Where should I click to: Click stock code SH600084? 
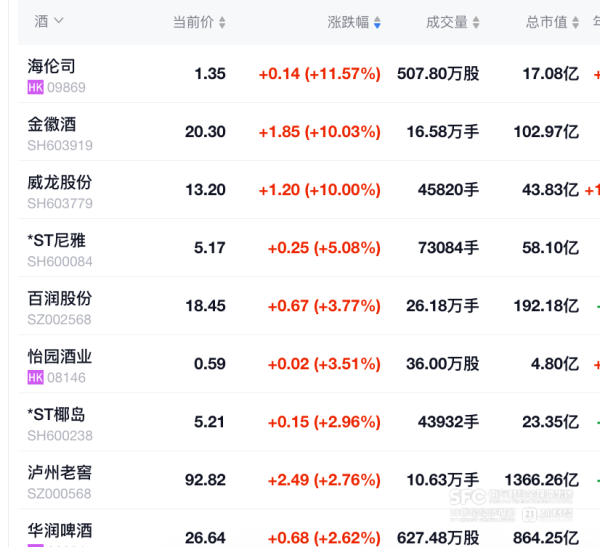click(60, 261)
